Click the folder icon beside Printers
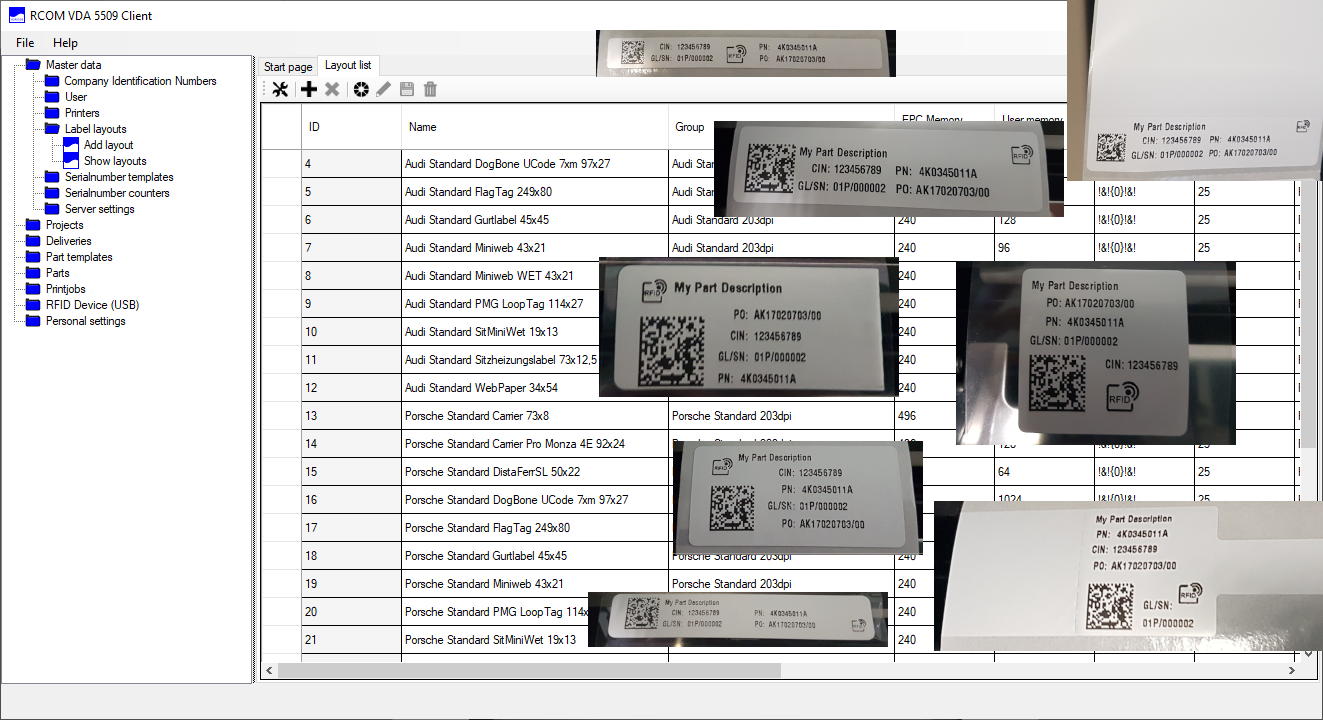Image resolution: width=1323 pixels, height=720 pixels. coord(52,113)
